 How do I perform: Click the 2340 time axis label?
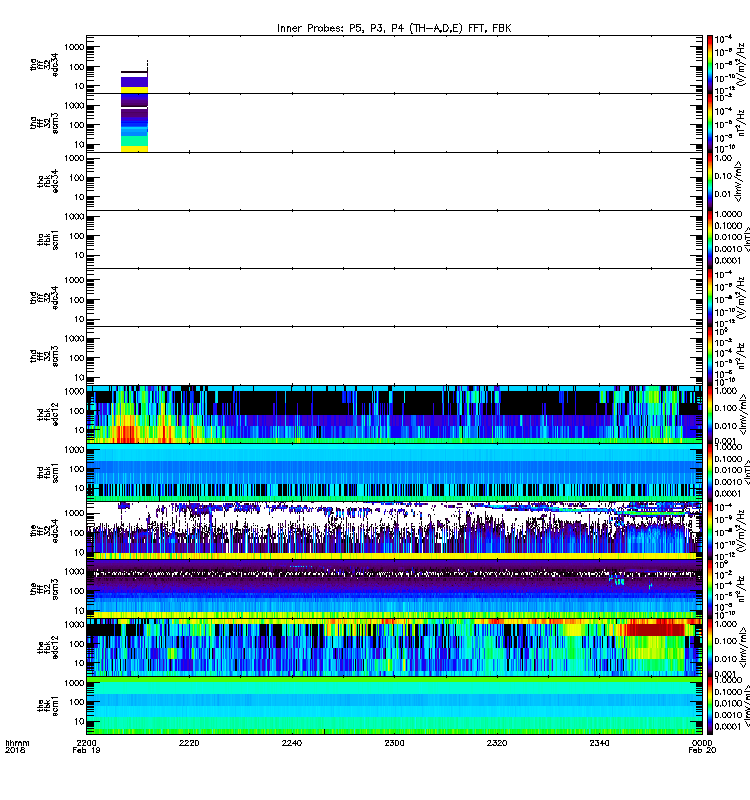[x=599, y=743]
